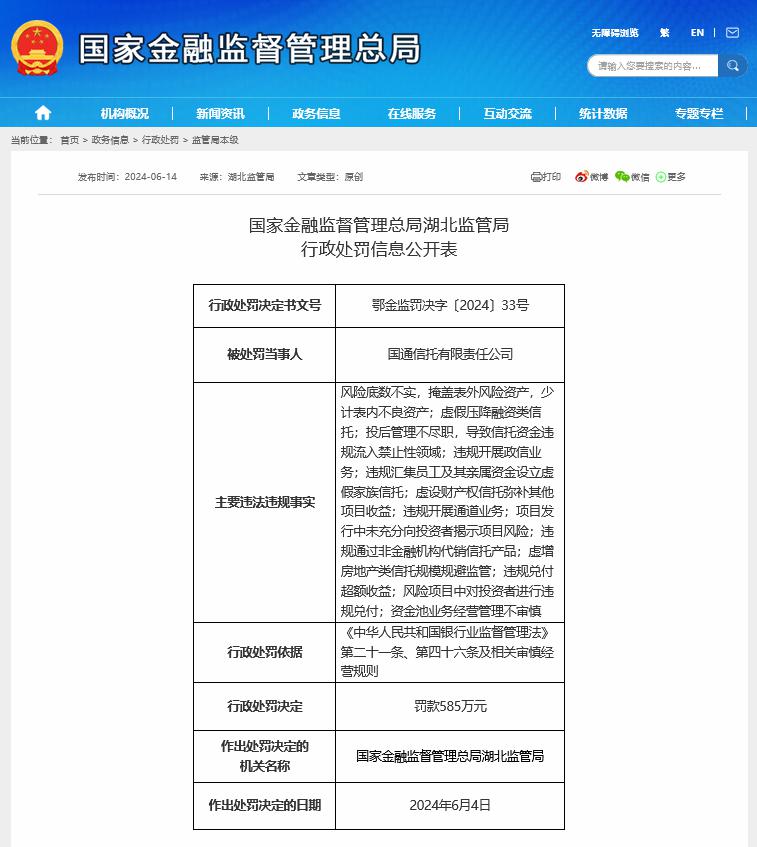Open the 新闻资讯 menu item
This screenshot has width=757, height=847.
click(x=220, y=113)
